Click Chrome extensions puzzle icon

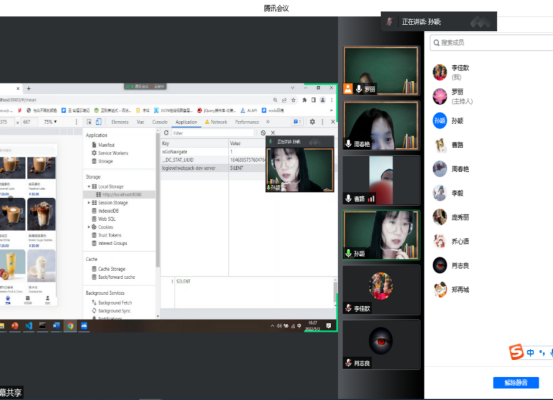pyautogui.click(x=304, y=100)
